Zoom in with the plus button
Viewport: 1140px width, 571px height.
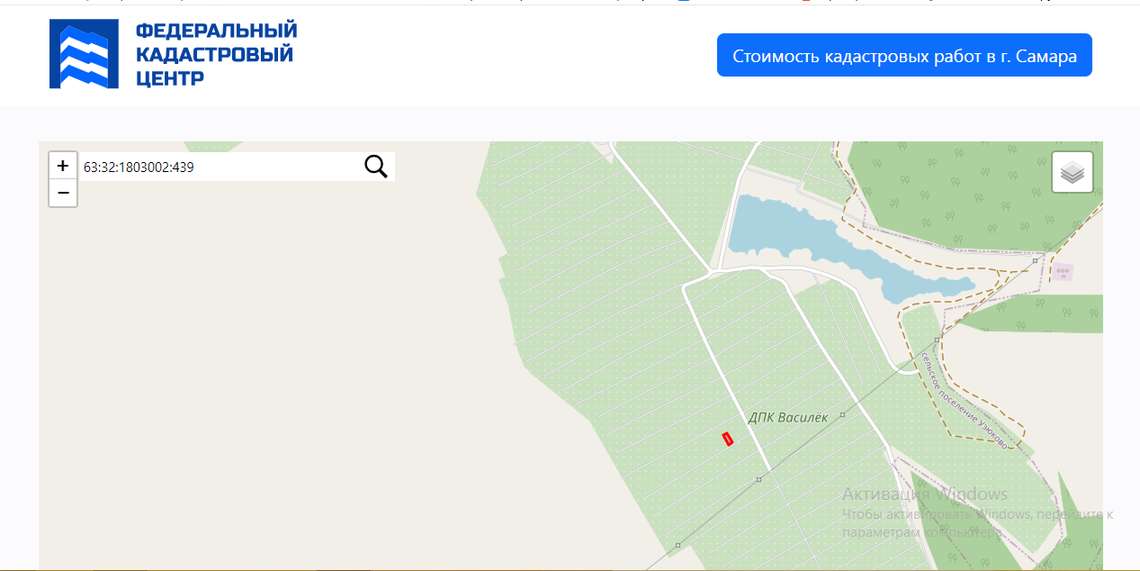(x=63, y=166)
